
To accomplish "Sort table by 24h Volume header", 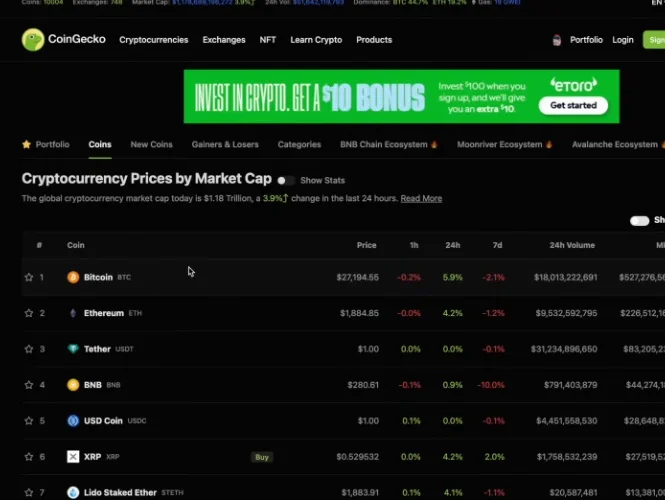I will click(572, 245).
